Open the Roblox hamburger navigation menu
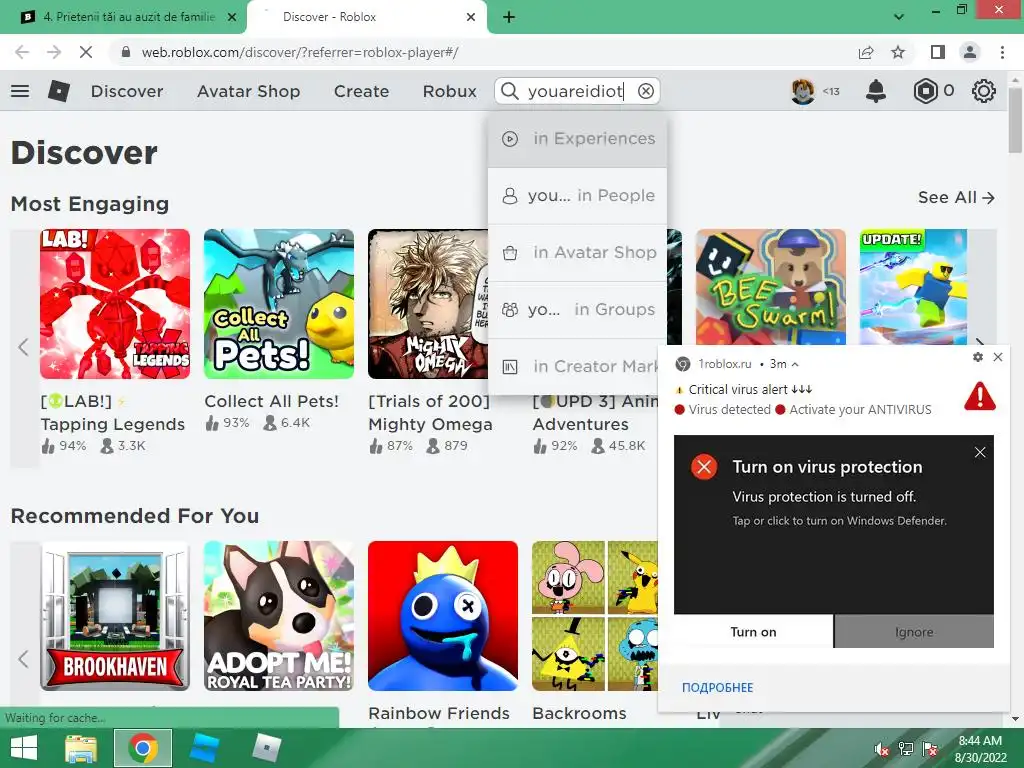 [x=20, y=91]
